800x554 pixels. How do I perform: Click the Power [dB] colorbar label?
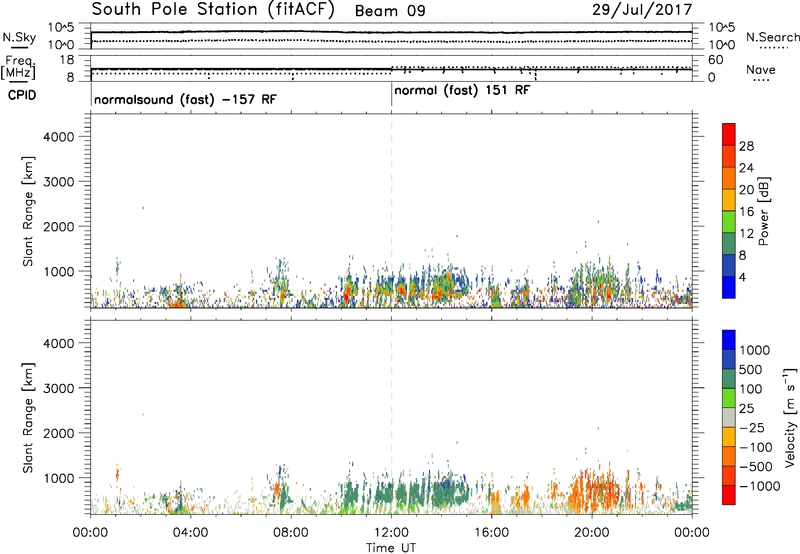(x=763, y=211)
